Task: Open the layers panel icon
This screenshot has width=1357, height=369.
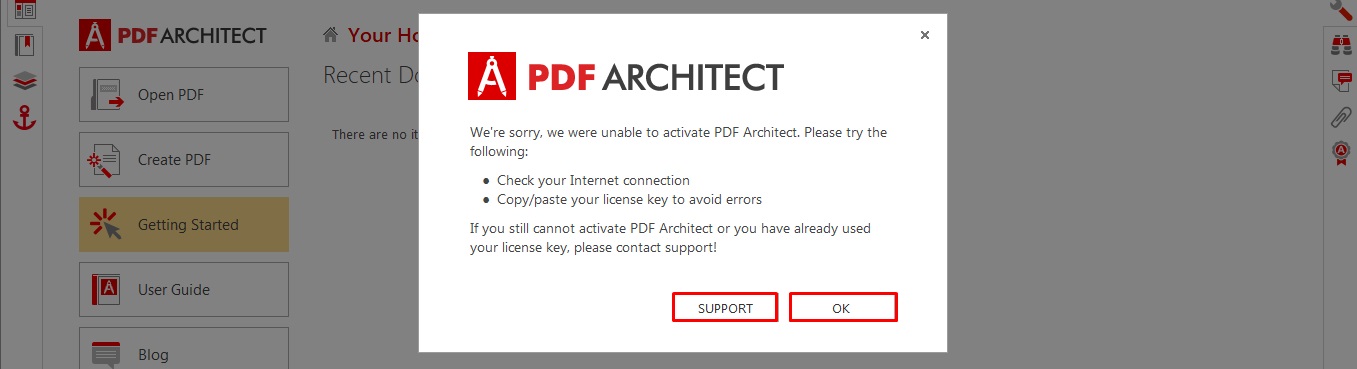Action: click(x=25, y=82)
